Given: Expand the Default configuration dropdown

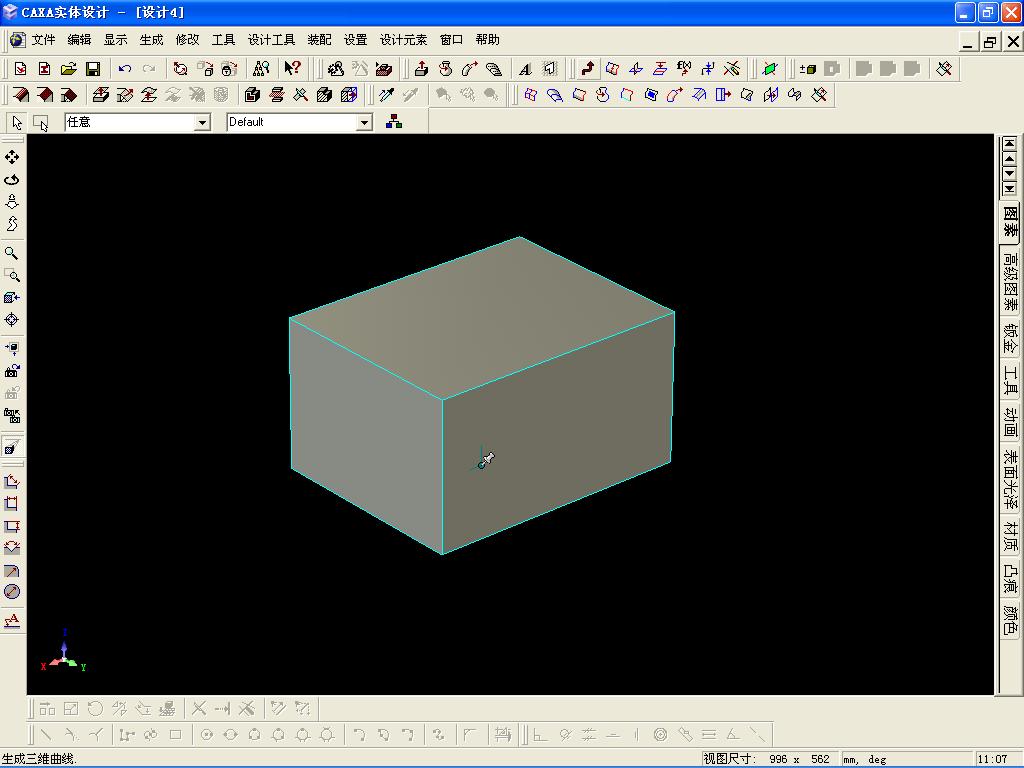Looking at the screenshot, I should (x=365, y=122).
